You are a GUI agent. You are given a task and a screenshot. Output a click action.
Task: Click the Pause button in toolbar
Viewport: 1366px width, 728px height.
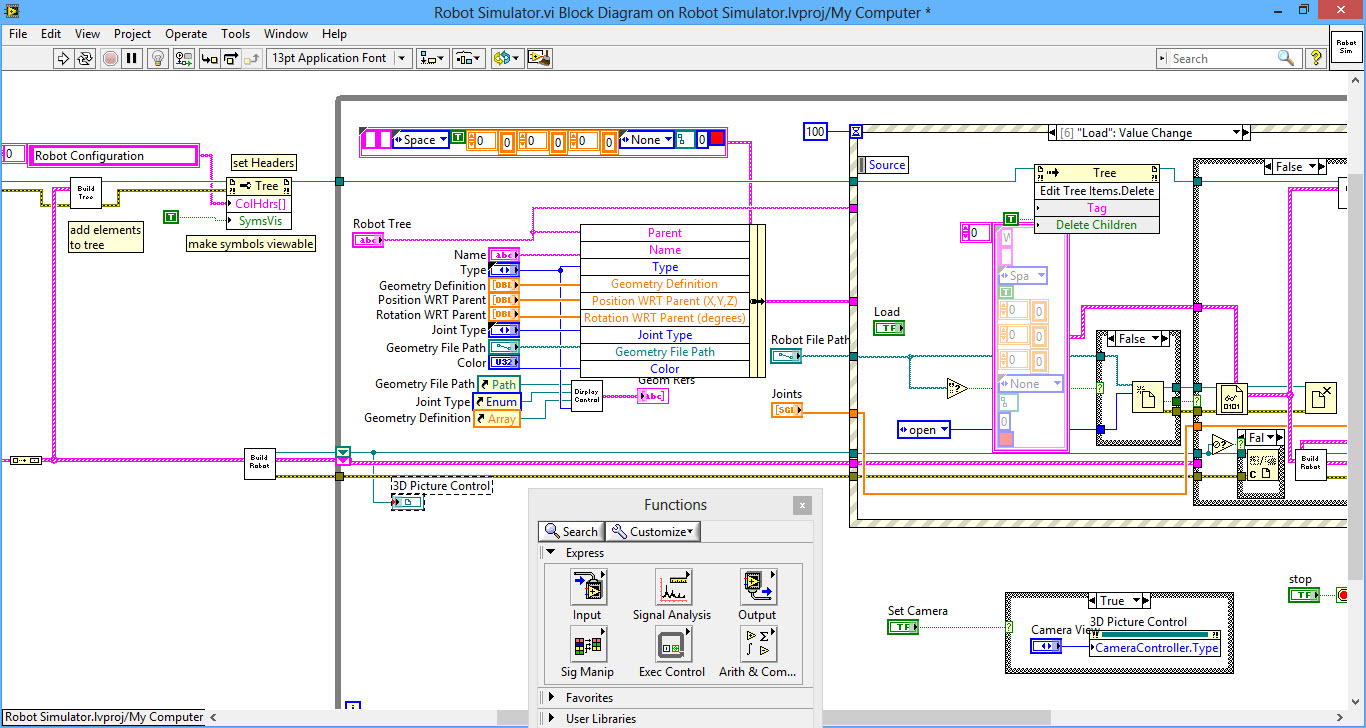click(132, 58)
